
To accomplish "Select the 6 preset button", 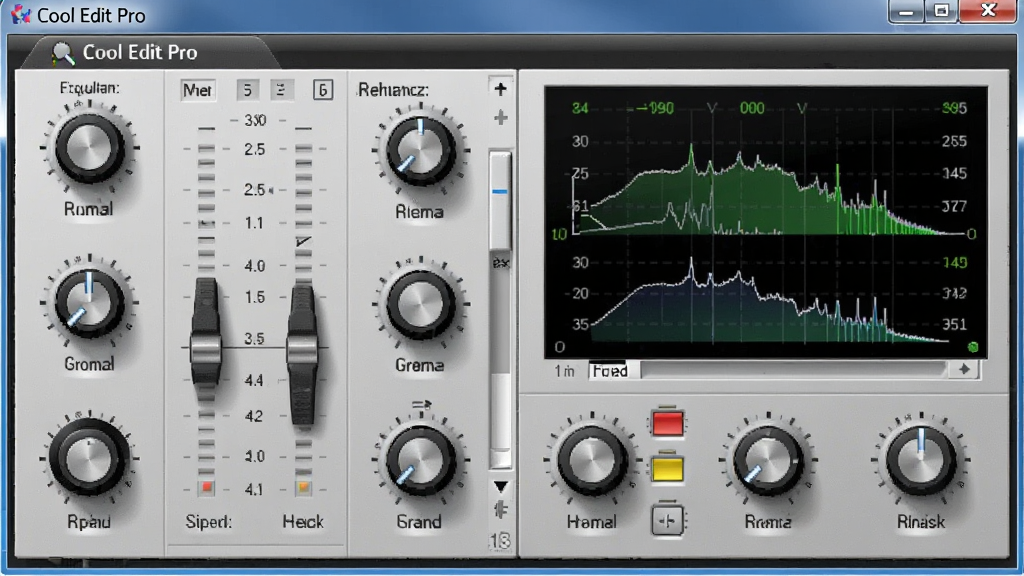I will pos(323,89).
